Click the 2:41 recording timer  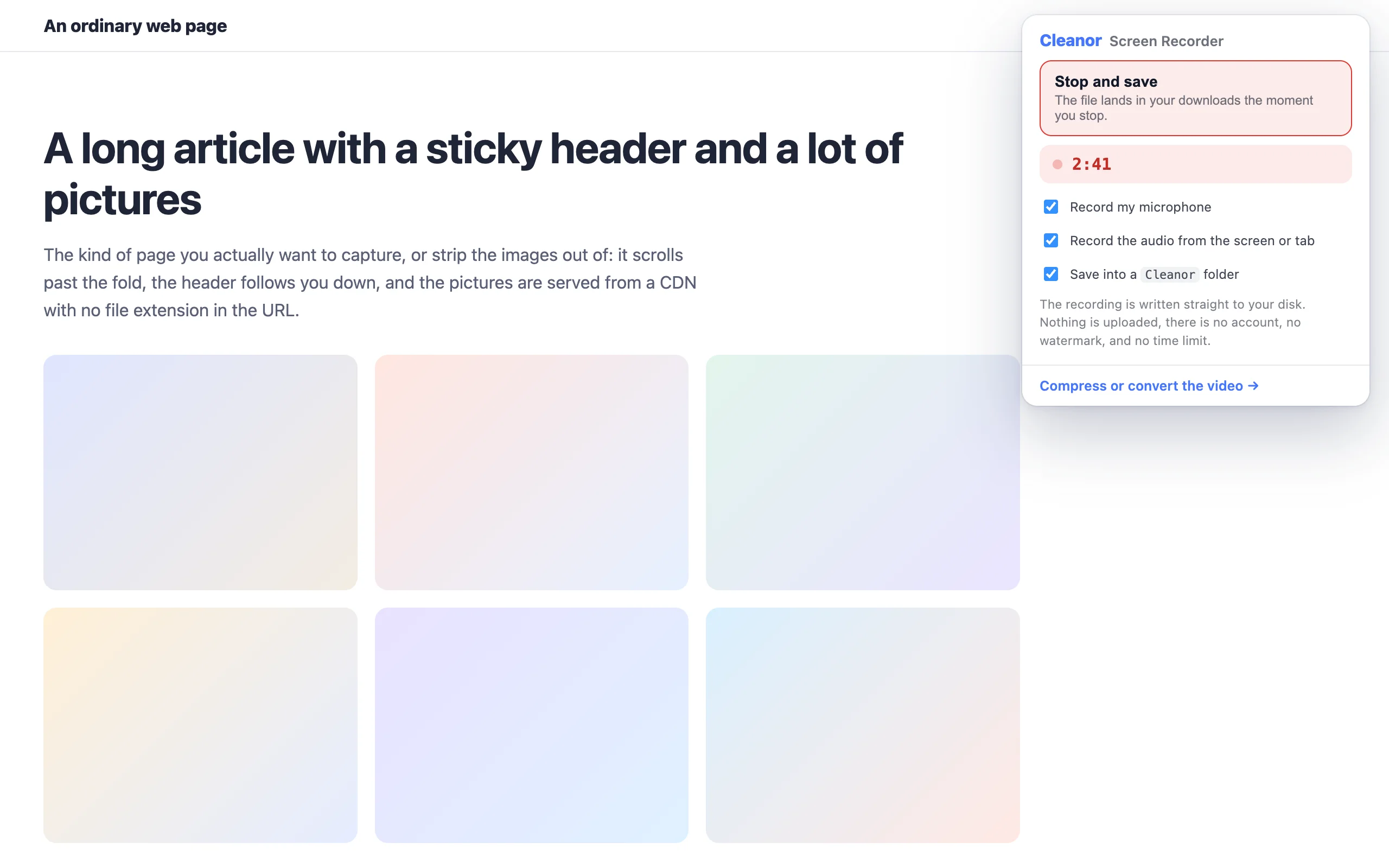[x=1091, y=164]
